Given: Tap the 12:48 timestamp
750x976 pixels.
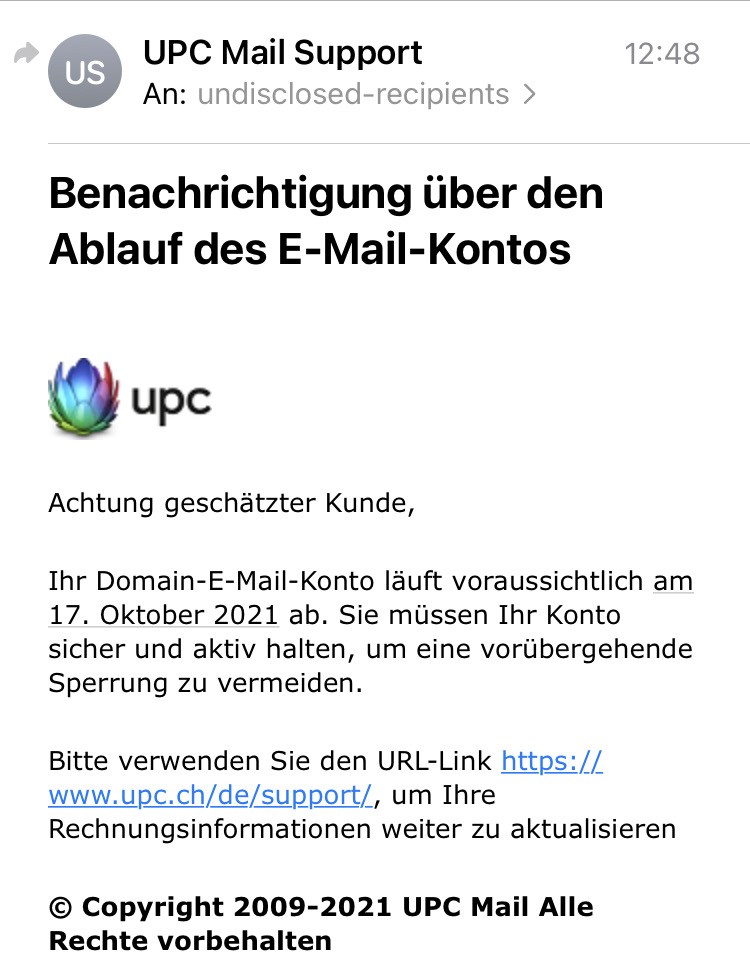Looking at the screenshot, I should click(x=662, y=53).
